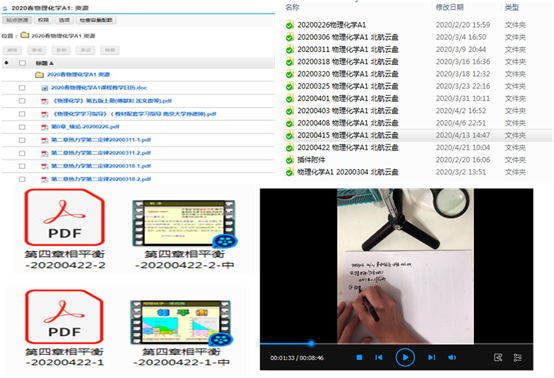Image resolution: width=554 pixels, height=378 pixels.
Task: Mute the video player volume icon
Action: click(452, 358)
